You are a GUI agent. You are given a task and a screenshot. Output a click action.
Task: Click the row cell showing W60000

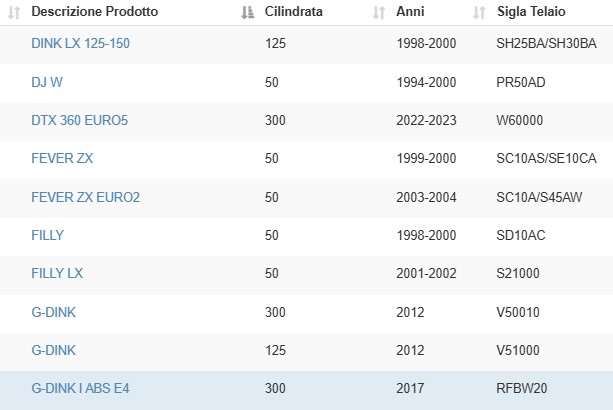coord(520,120)
